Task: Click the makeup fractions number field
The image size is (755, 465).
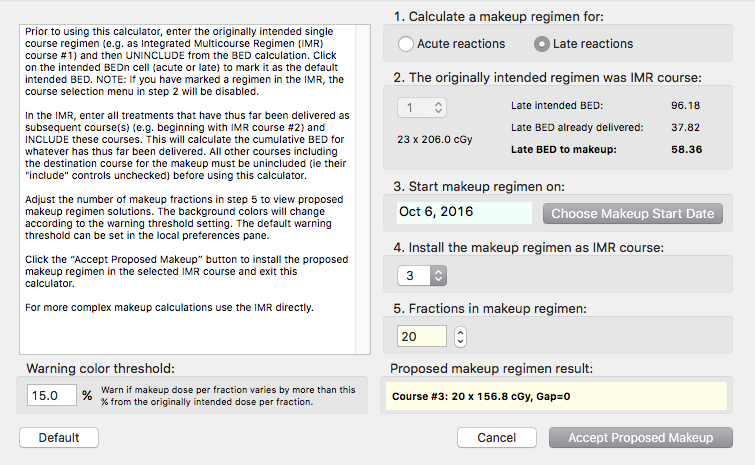Action: click(422, 337)
